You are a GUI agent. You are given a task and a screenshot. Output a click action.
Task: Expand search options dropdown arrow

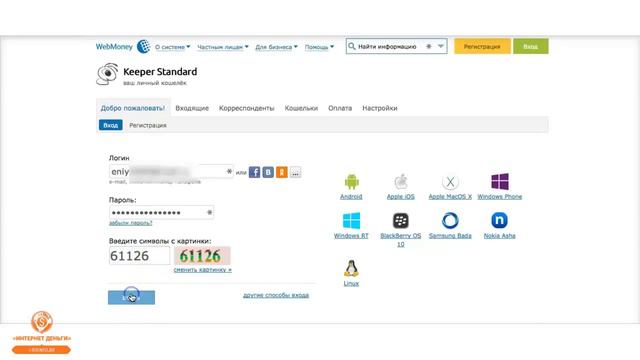click(441, 47)
